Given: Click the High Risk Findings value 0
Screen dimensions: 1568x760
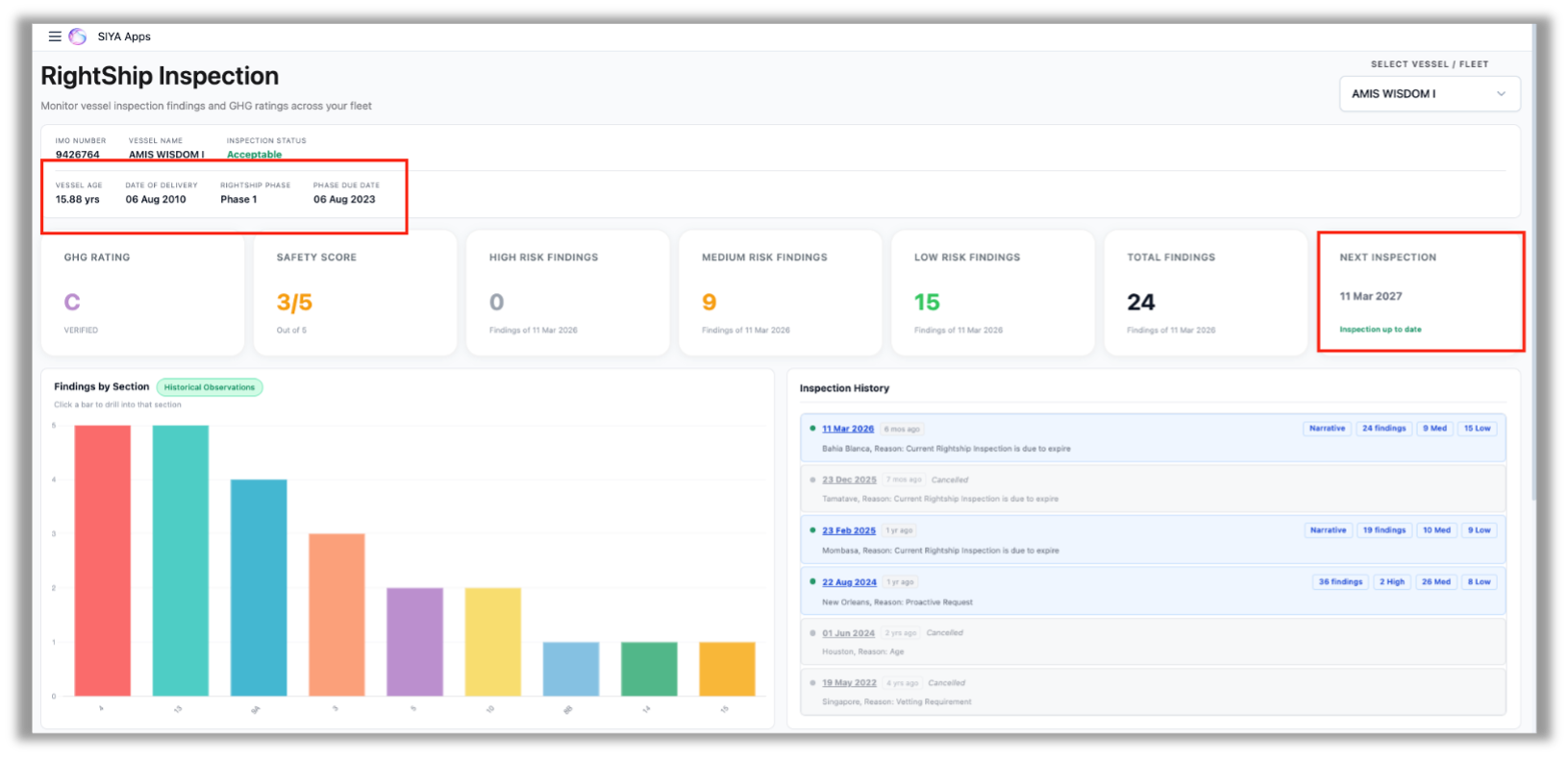Looking at the screenshot, I should point(496,303).
